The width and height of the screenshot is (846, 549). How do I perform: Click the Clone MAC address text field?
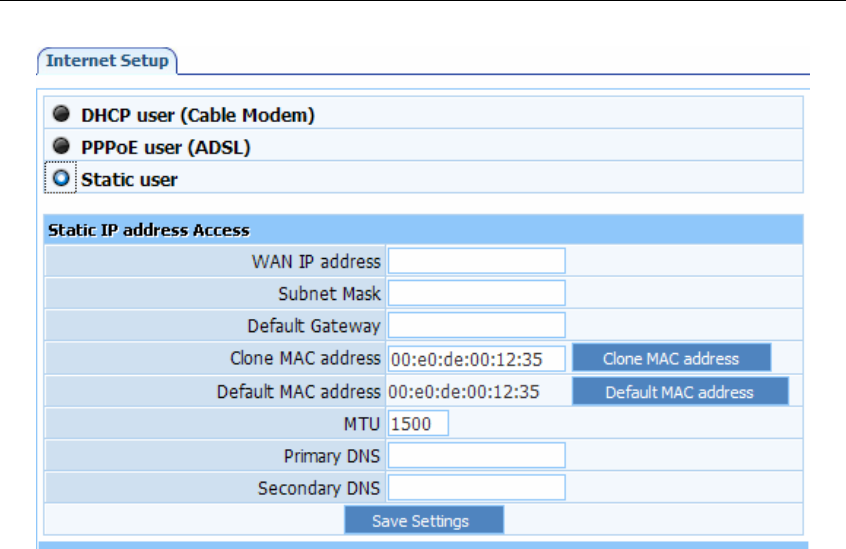point(476,359)
